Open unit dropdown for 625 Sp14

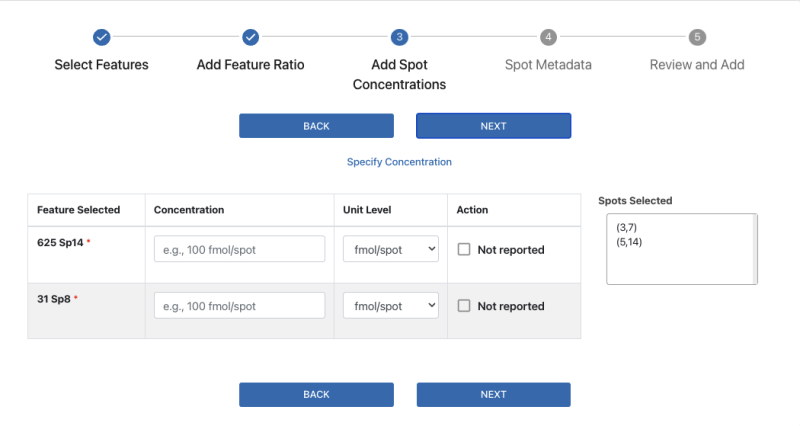(390, 250)
